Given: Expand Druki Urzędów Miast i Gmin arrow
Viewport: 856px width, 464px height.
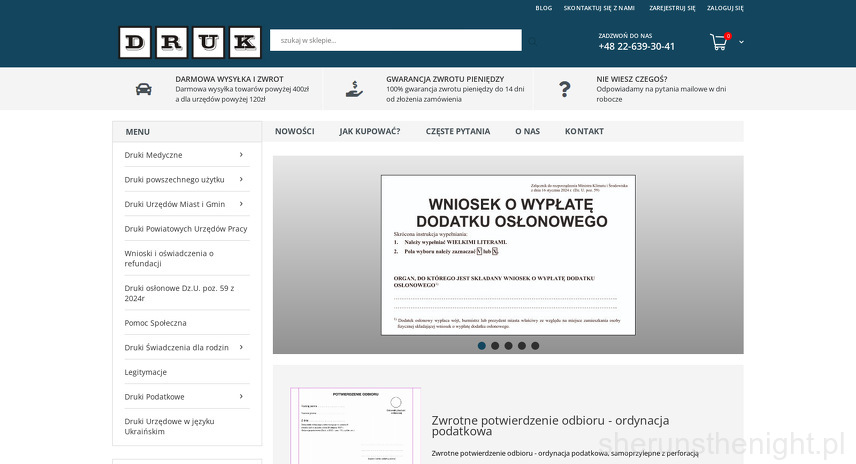Looking at the screenshot, I should tap(241, 204).
